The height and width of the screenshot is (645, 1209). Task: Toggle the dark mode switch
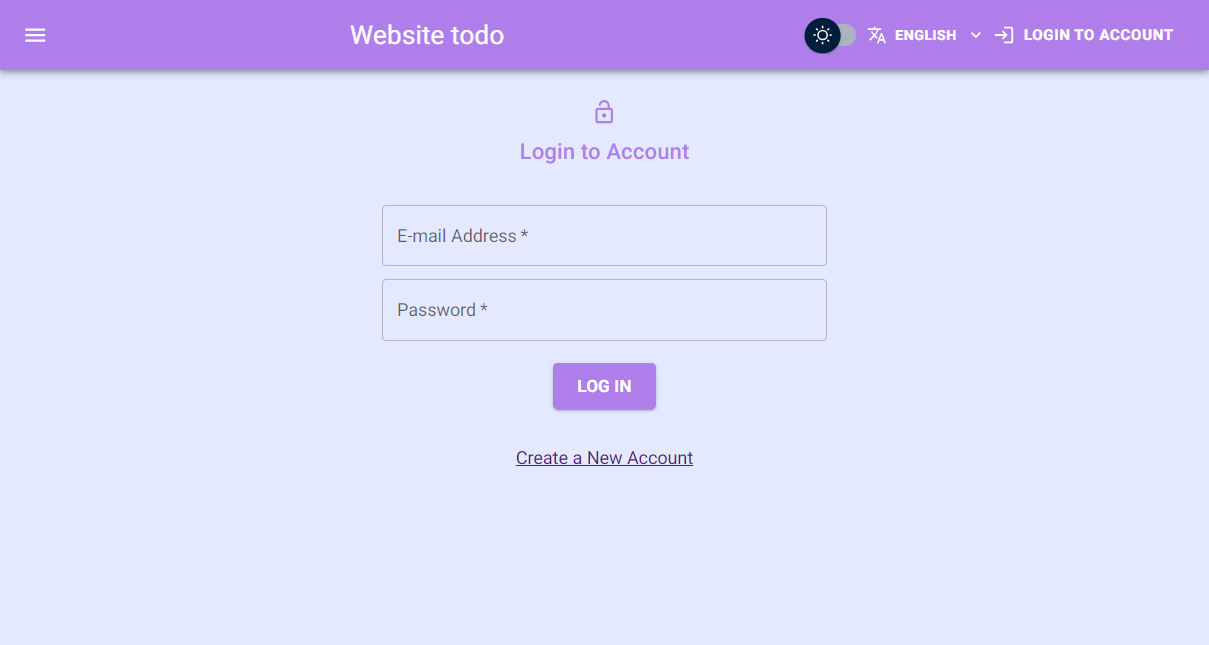tap(830, 36)
